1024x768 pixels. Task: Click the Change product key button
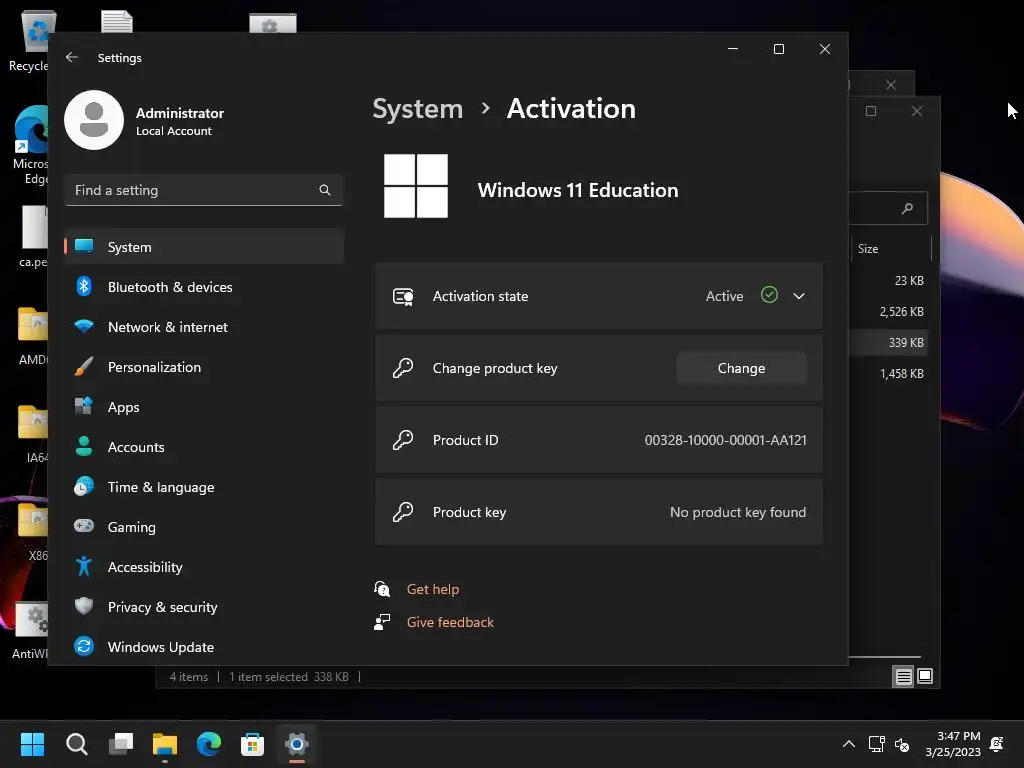[741, 368]
